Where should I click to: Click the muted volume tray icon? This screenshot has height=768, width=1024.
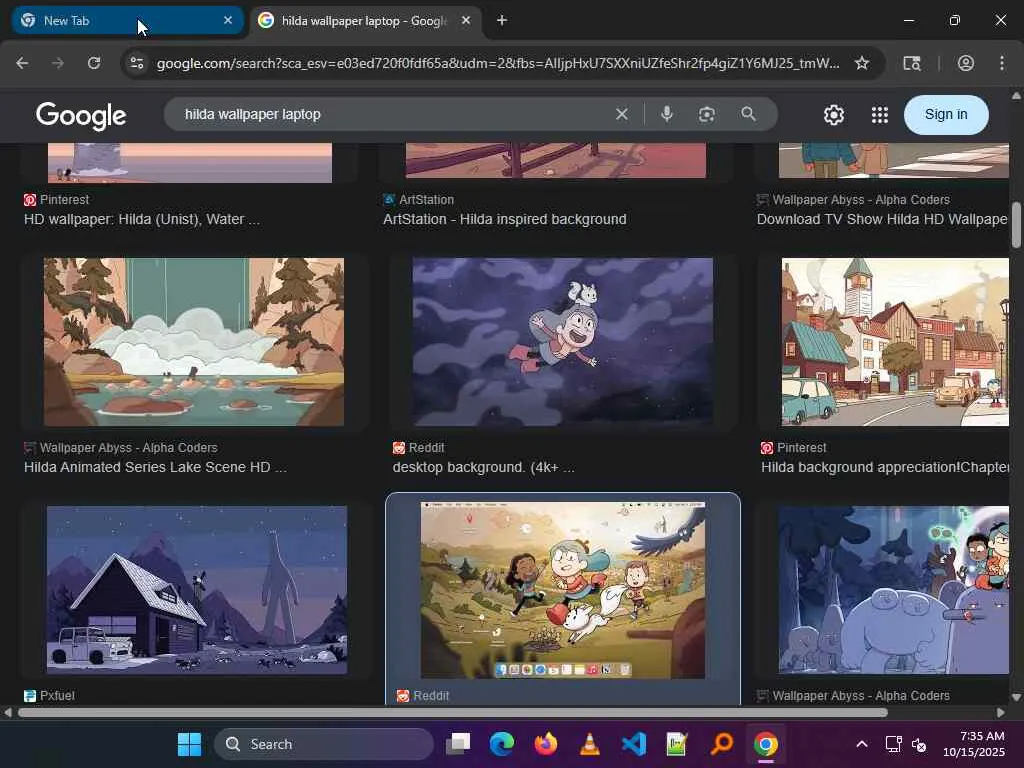click(919, 744)
